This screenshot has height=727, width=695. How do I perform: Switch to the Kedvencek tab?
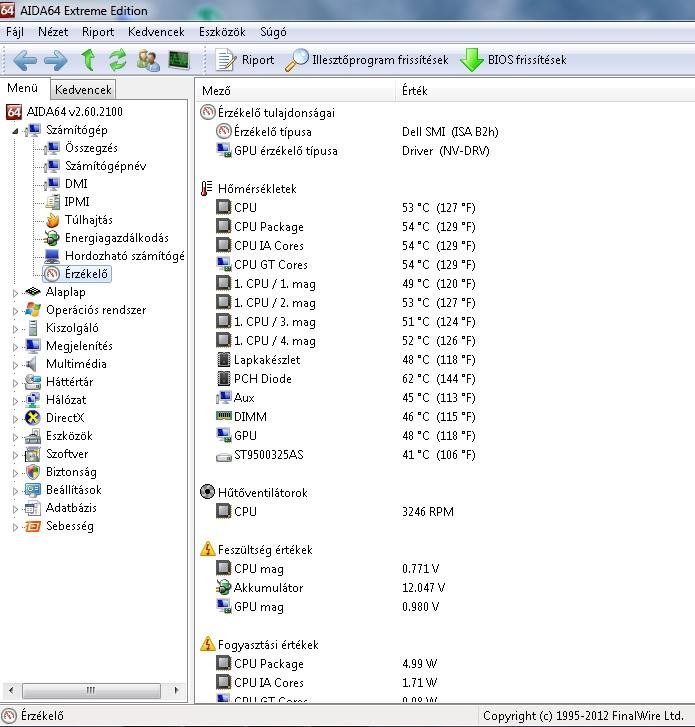[x=83, y=89]
